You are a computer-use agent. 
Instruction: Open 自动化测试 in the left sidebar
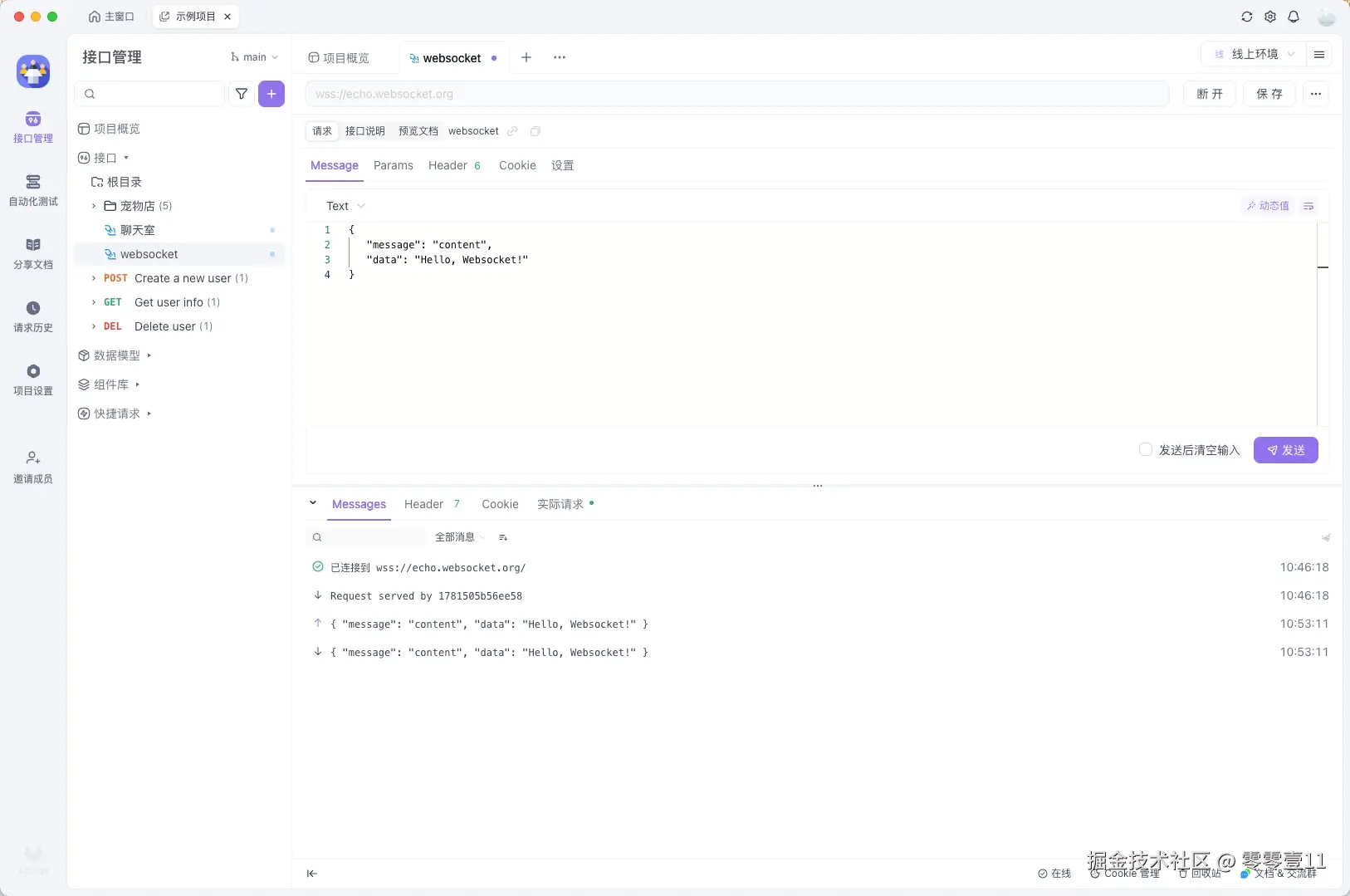33,190
